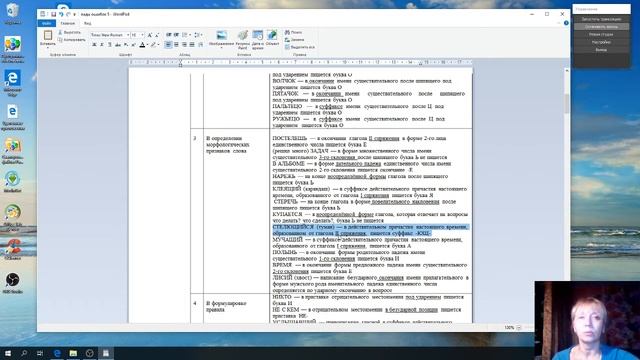This screenshot has width=640, height=360.
Task: Increase font size with the grow font icon
Action: pyautogui.click(x=150, y=35)
